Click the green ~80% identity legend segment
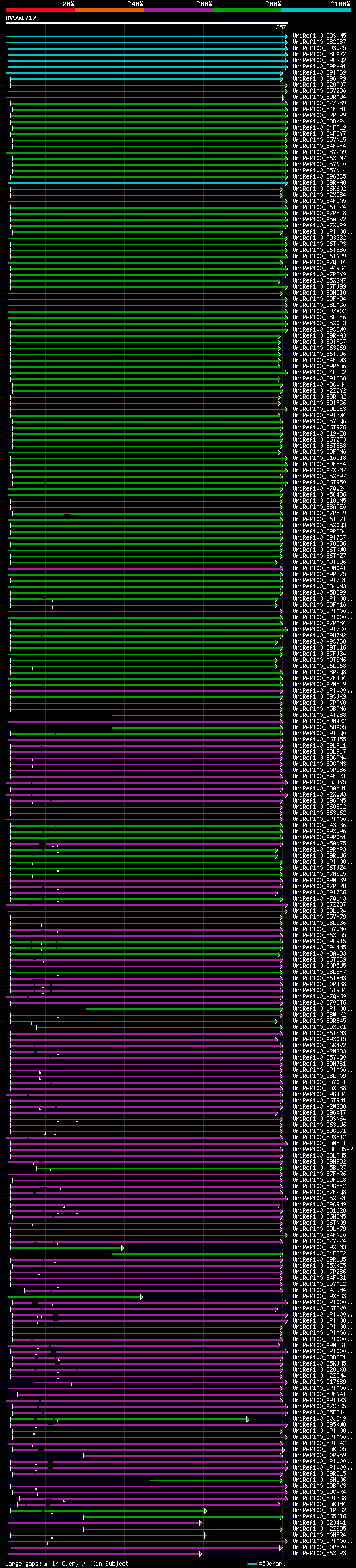Screen dimensions: 356x1568 pyautogui.click(x=247, y=10)
